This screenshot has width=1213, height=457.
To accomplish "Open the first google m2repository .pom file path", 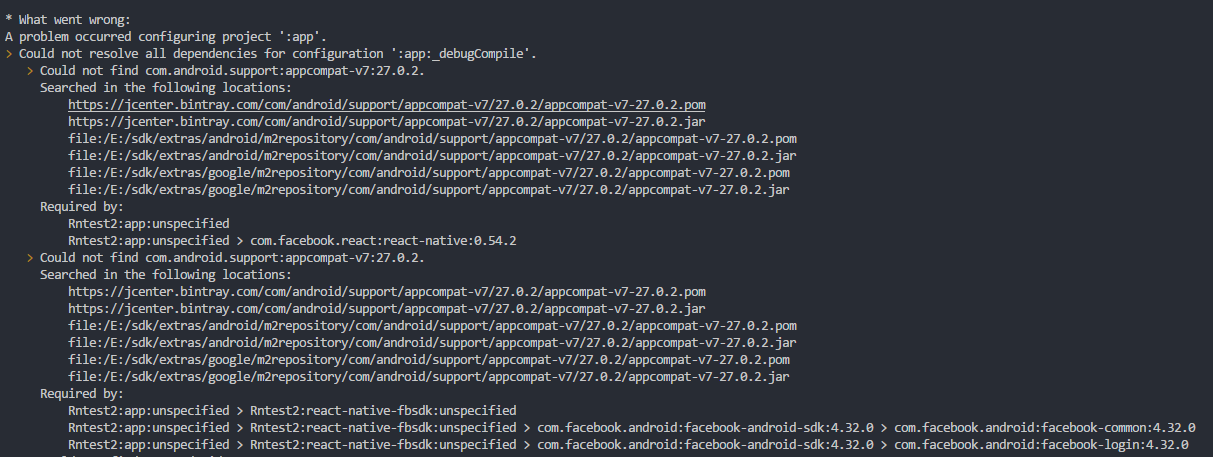I will [429, 172].
